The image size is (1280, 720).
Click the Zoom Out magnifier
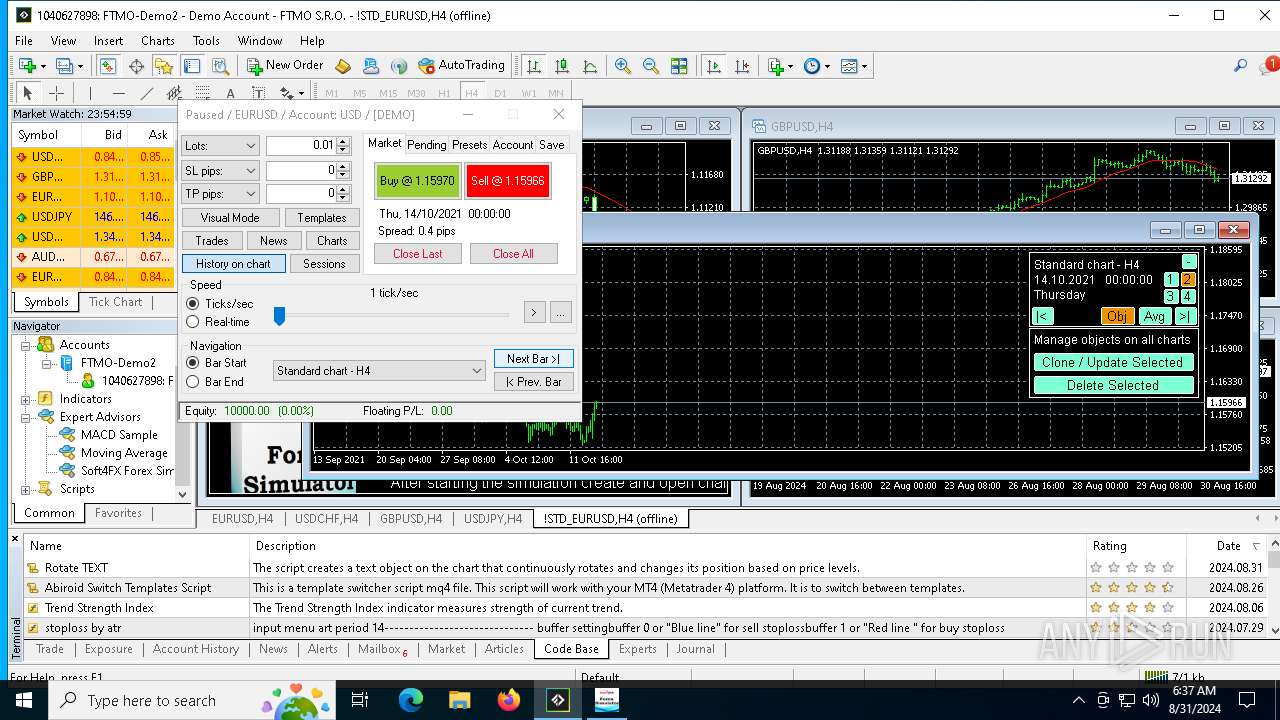click(651, 66)
